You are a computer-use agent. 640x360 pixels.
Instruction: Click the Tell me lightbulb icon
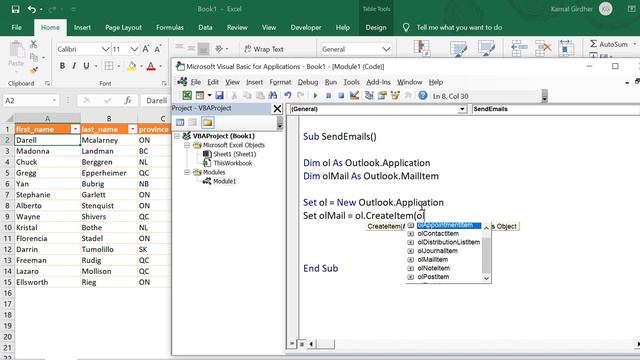point(406,27)
